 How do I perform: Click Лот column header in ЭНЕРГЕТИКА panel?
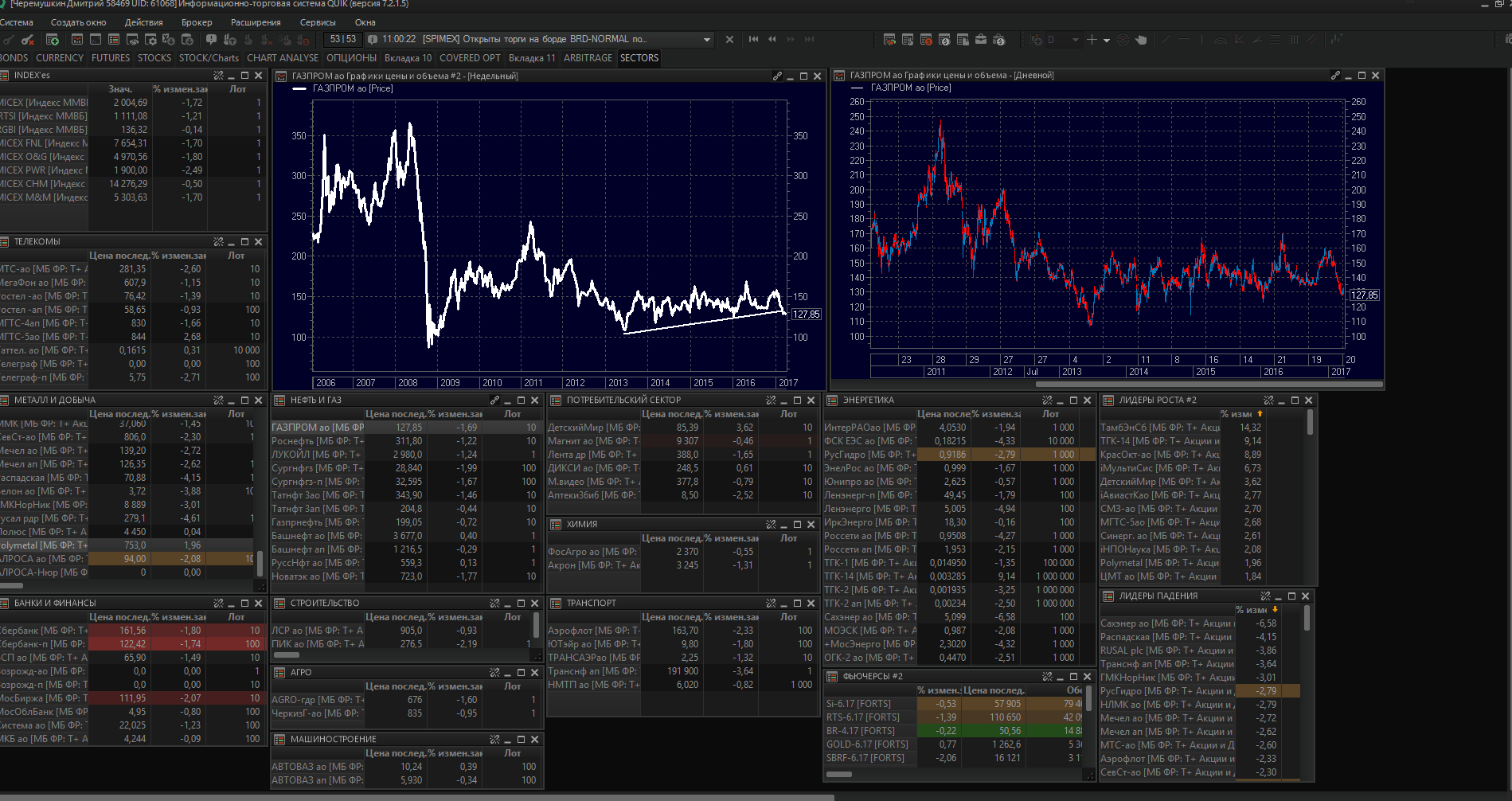click(1051, 414)
